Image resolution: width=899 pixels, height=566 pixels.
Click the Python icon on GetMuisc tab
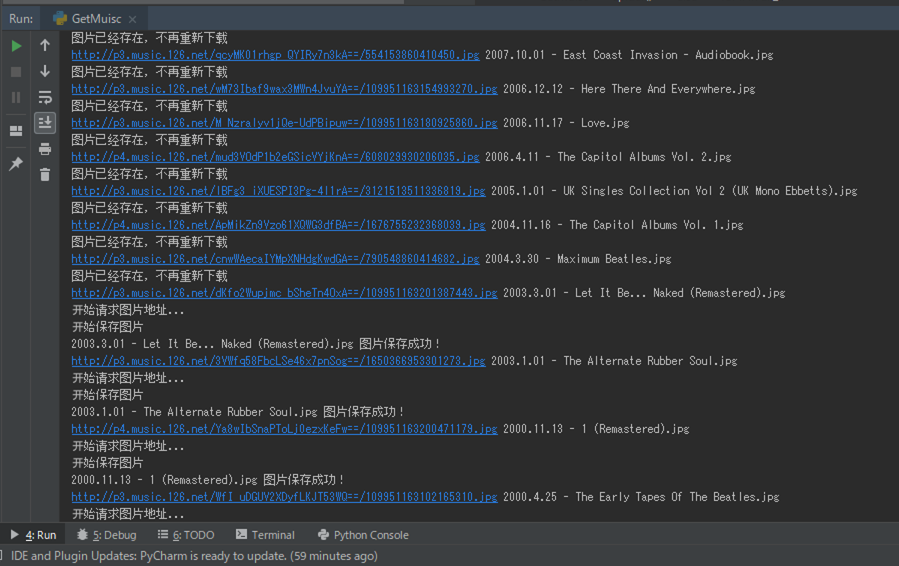tap(60, 19)
